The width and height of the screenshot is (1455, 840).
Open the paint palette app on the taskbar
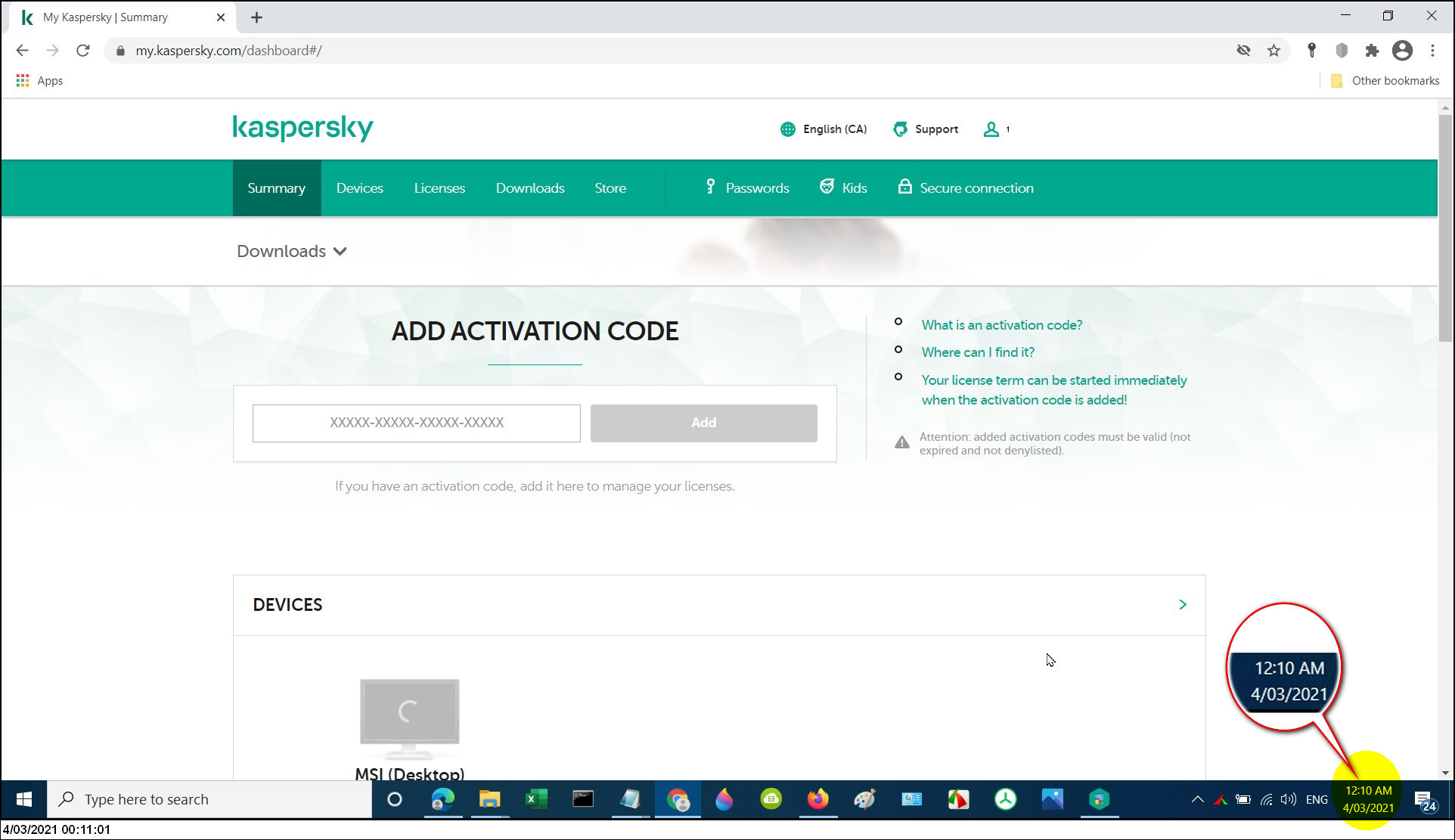(x=865, y=799)
